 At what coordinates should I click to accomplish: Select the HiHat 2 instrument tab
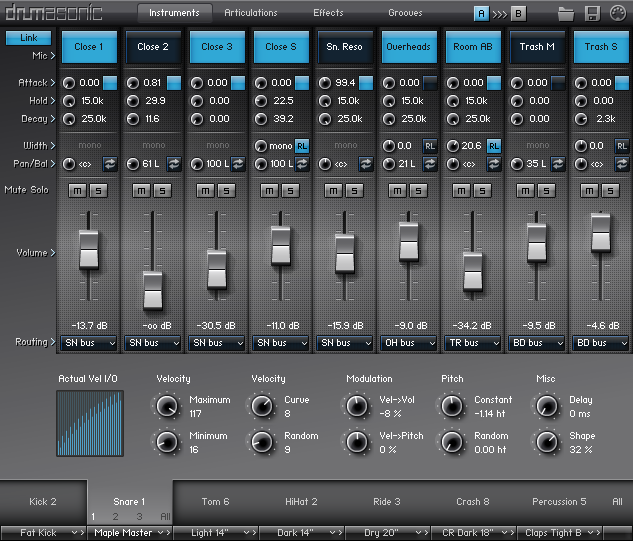[301, 502]
